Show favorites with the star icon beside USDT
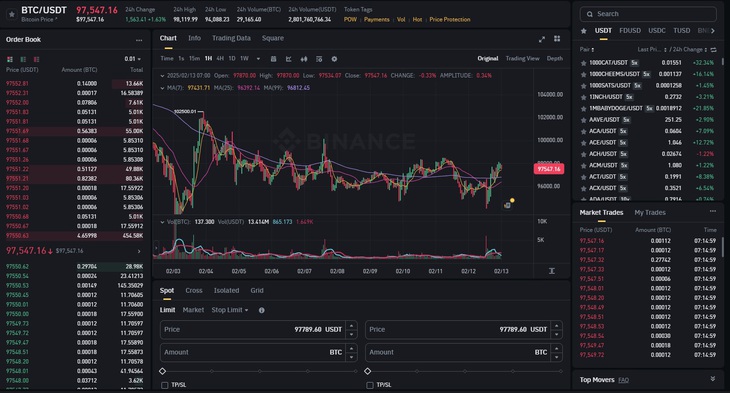The width and height of the screenshot is (730, 393). click(584, 31)
